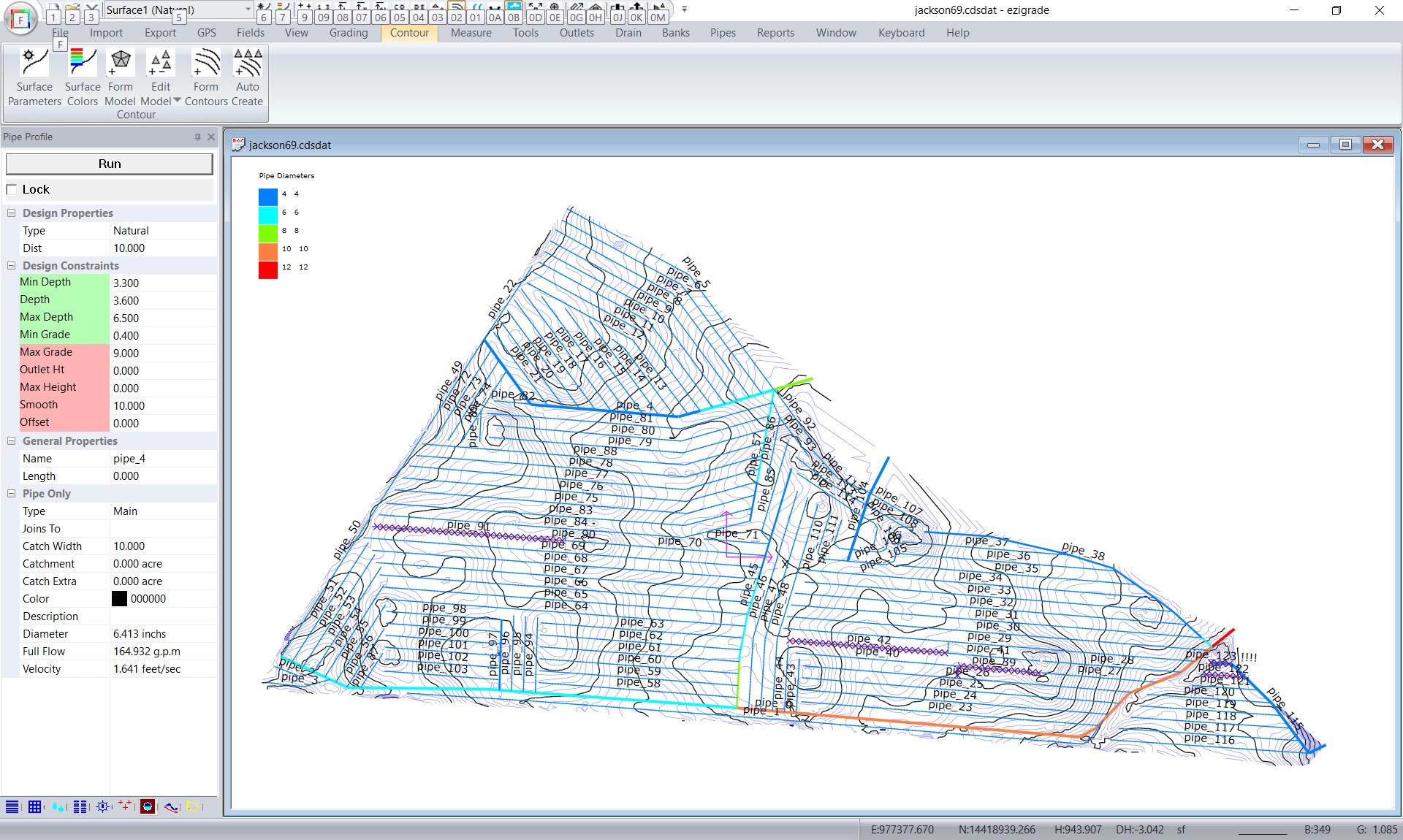This screenshot has height=840, width=1403.
Task: Open the Reports menu
Action: pos(775,33)
